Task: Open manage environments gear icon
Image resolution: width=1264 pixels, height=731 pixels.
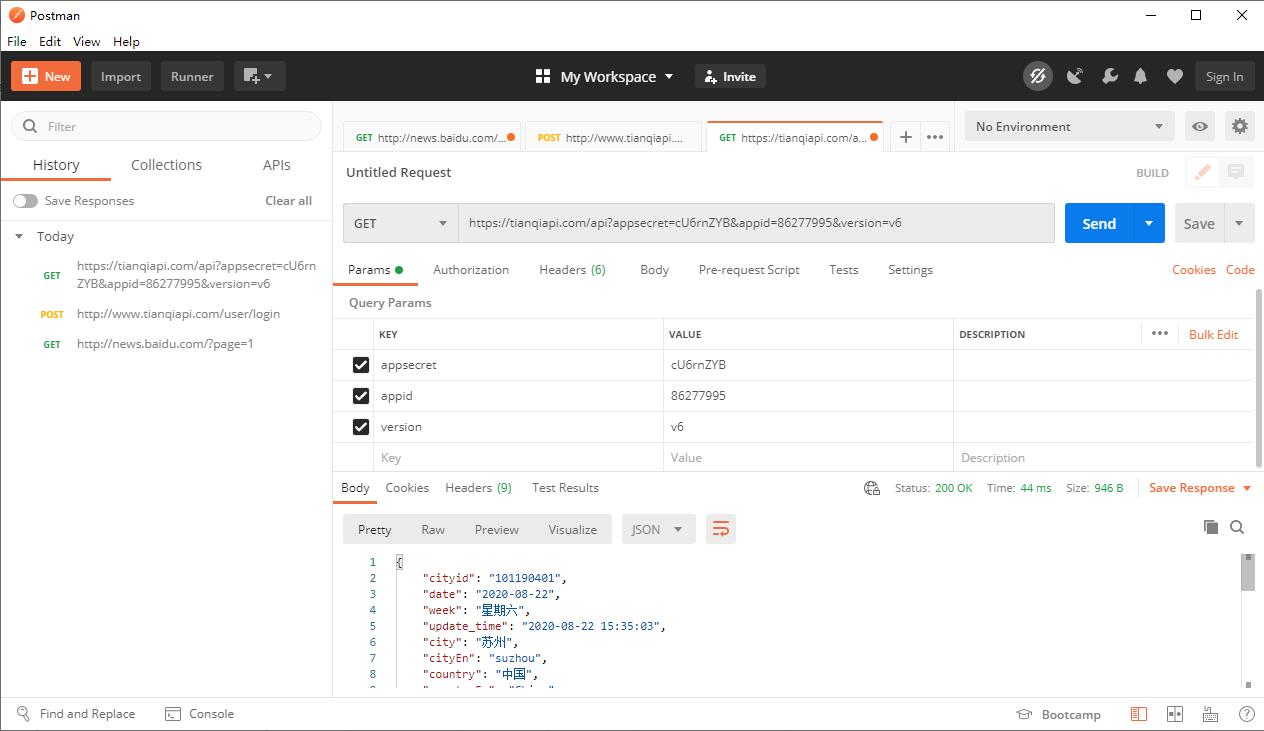Action: coord(1240,126)
